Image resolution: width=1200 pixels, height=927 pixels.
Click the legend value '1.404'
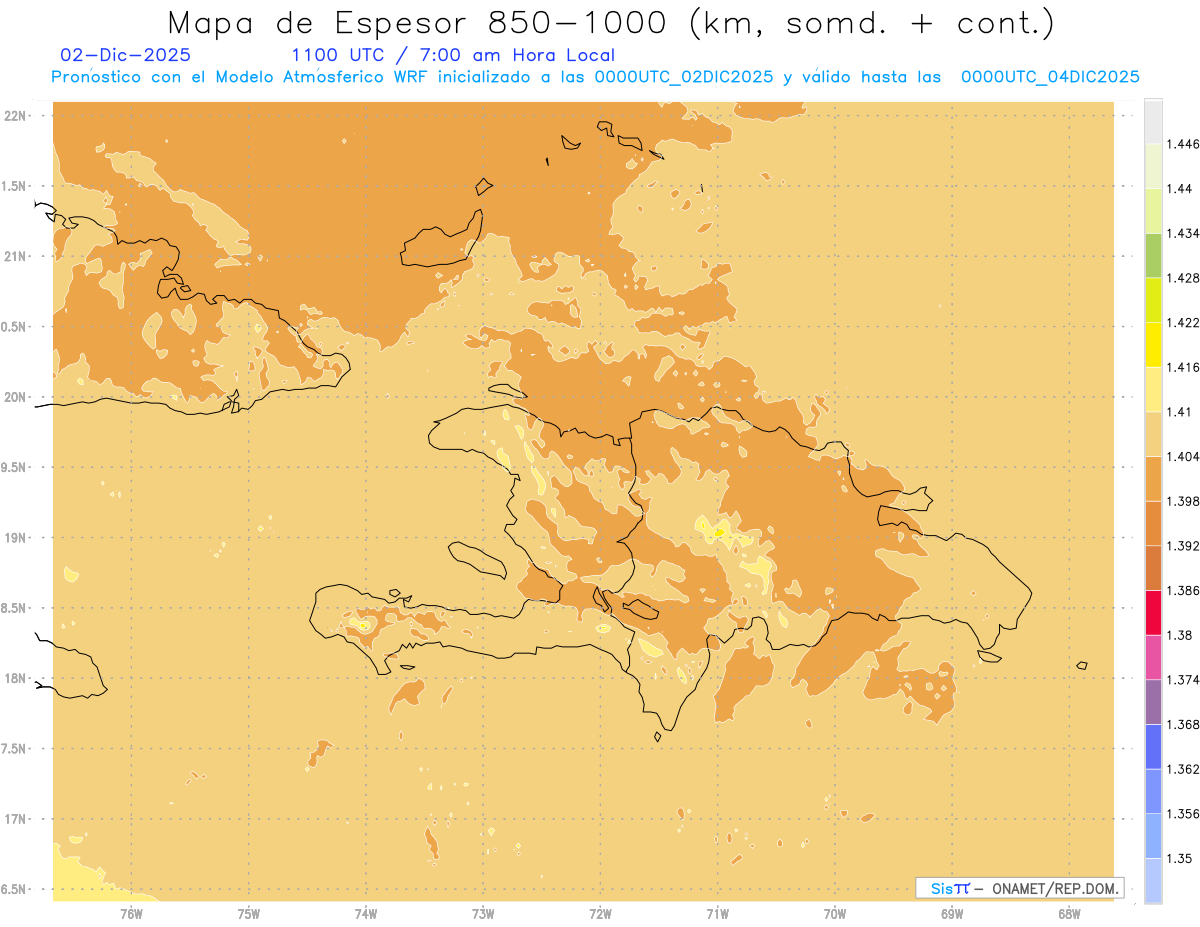pos(1183,456)
